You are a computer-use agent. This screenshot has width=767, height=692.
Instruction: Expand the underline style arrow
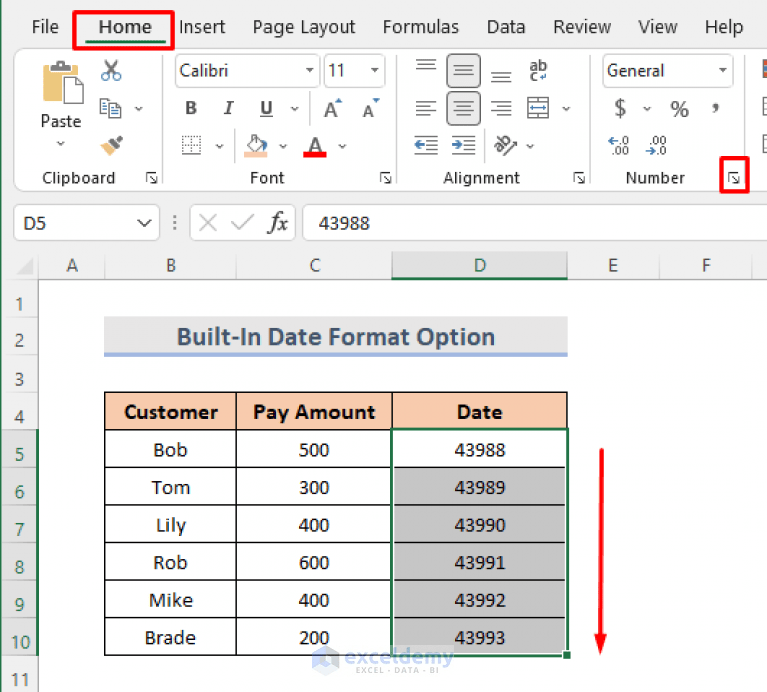(x=294, y=109)
